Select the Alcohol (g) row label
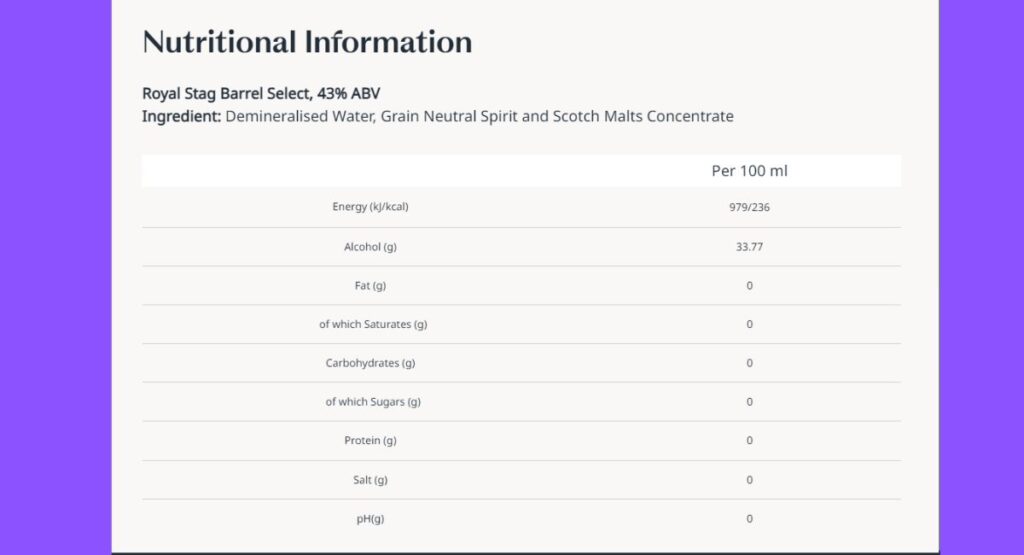The image size is (1024, 555). click(370, 247)
